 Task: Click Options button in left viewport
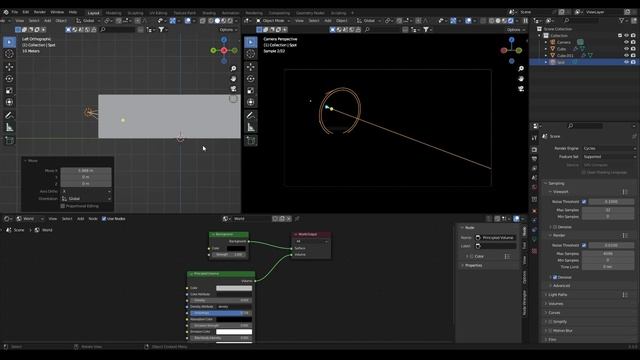point(228,30)
